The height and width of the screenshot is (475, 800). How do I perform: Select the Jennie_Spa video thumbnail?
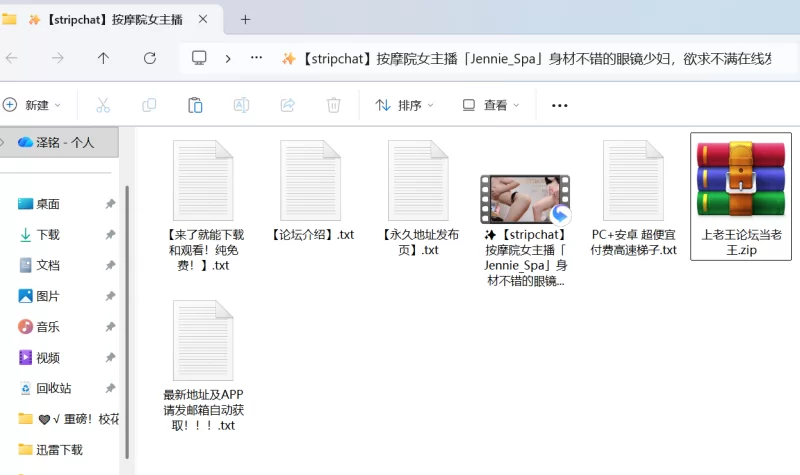[525, 199]
